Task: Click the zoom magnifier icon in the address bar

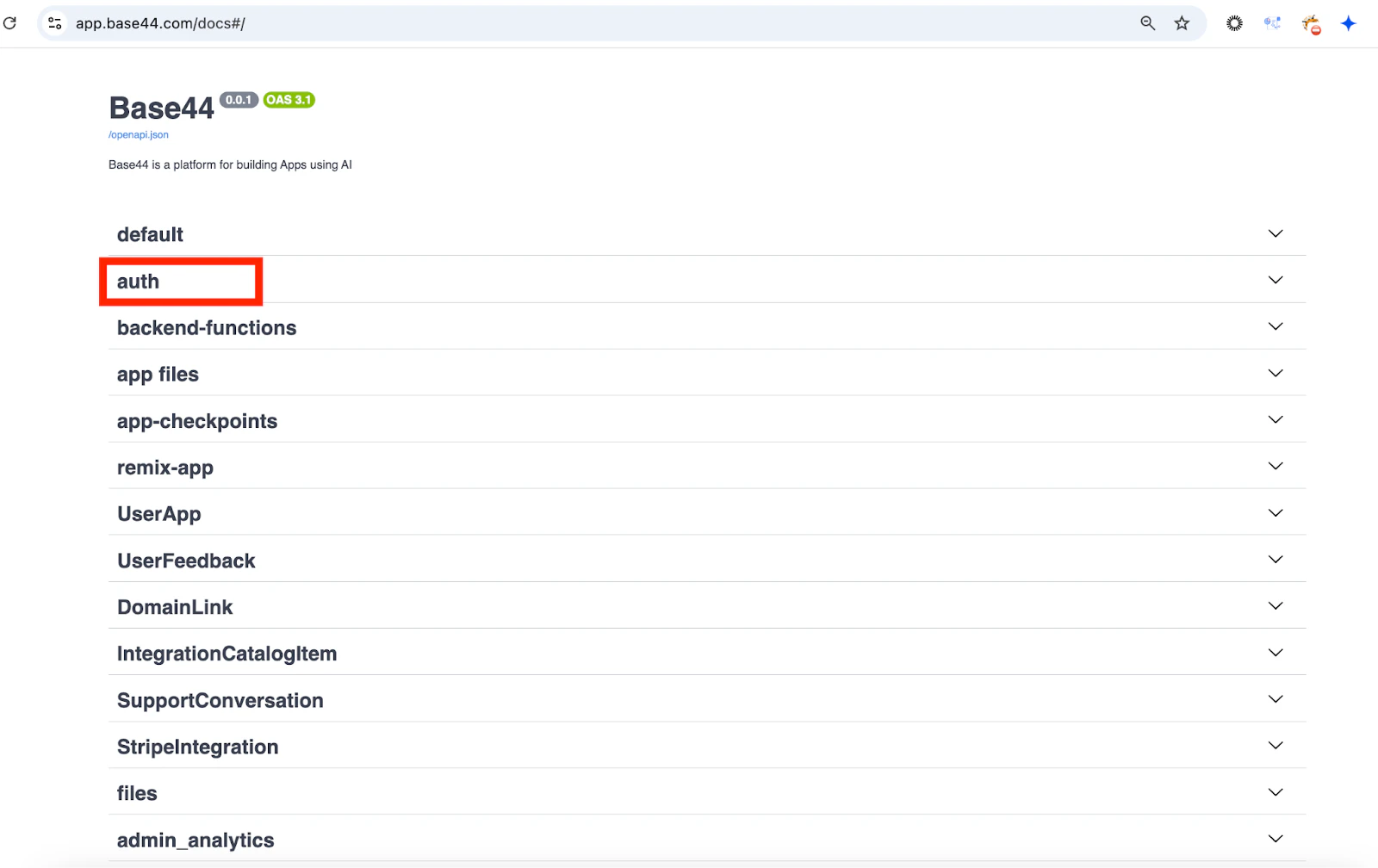Action: pos(1148,23)
